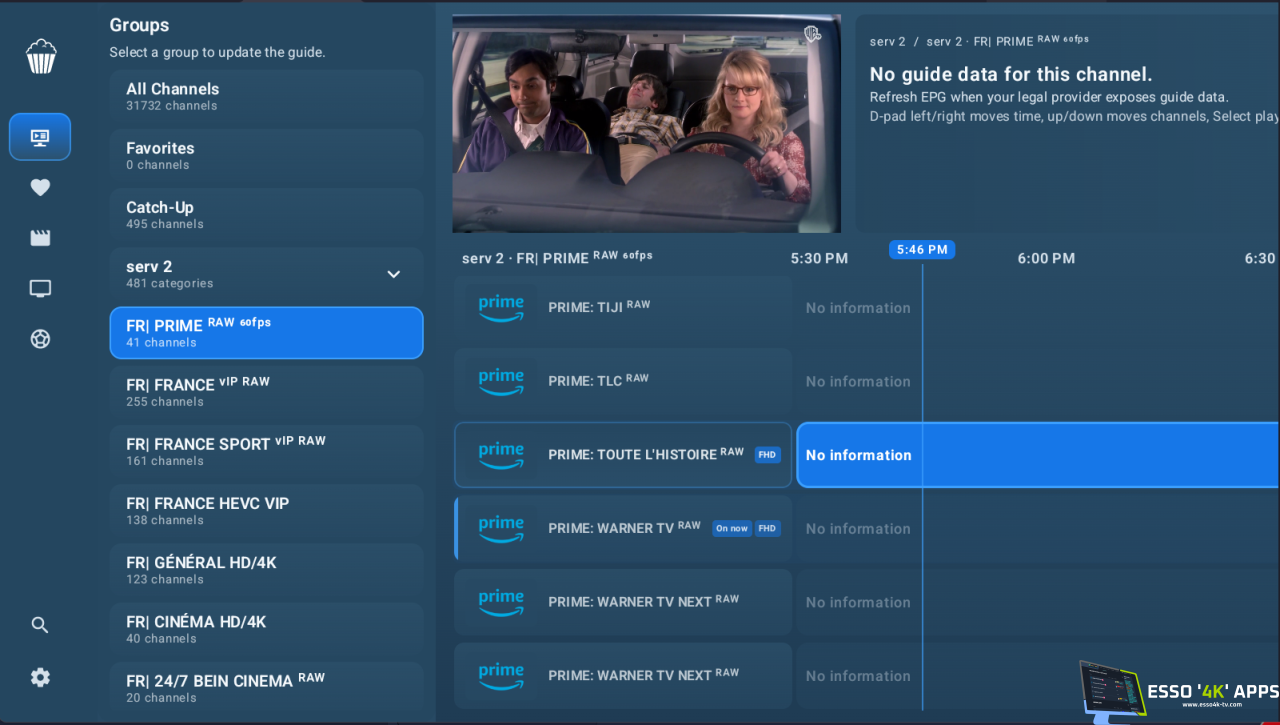Click the popcorn app logo
The height and width of the screenshot is (725, 1280).
pos(40,56)
